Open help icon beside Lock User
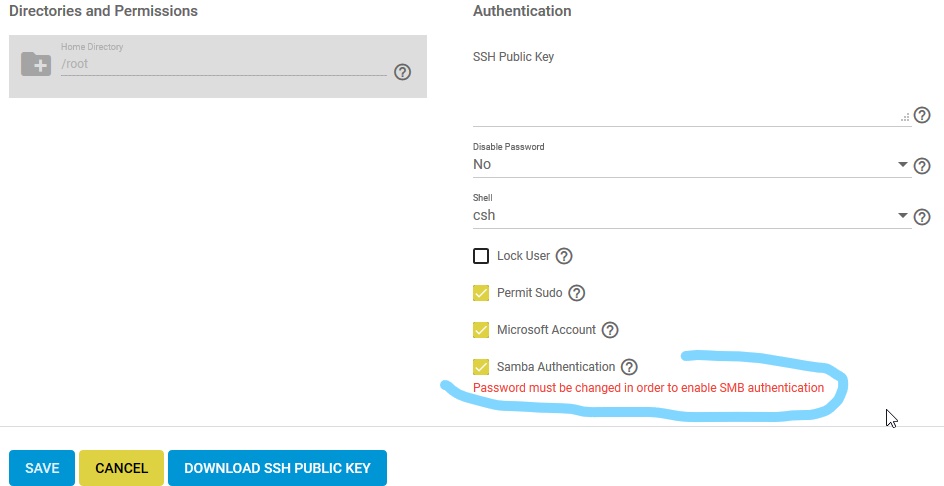 [x=564, y=256]
